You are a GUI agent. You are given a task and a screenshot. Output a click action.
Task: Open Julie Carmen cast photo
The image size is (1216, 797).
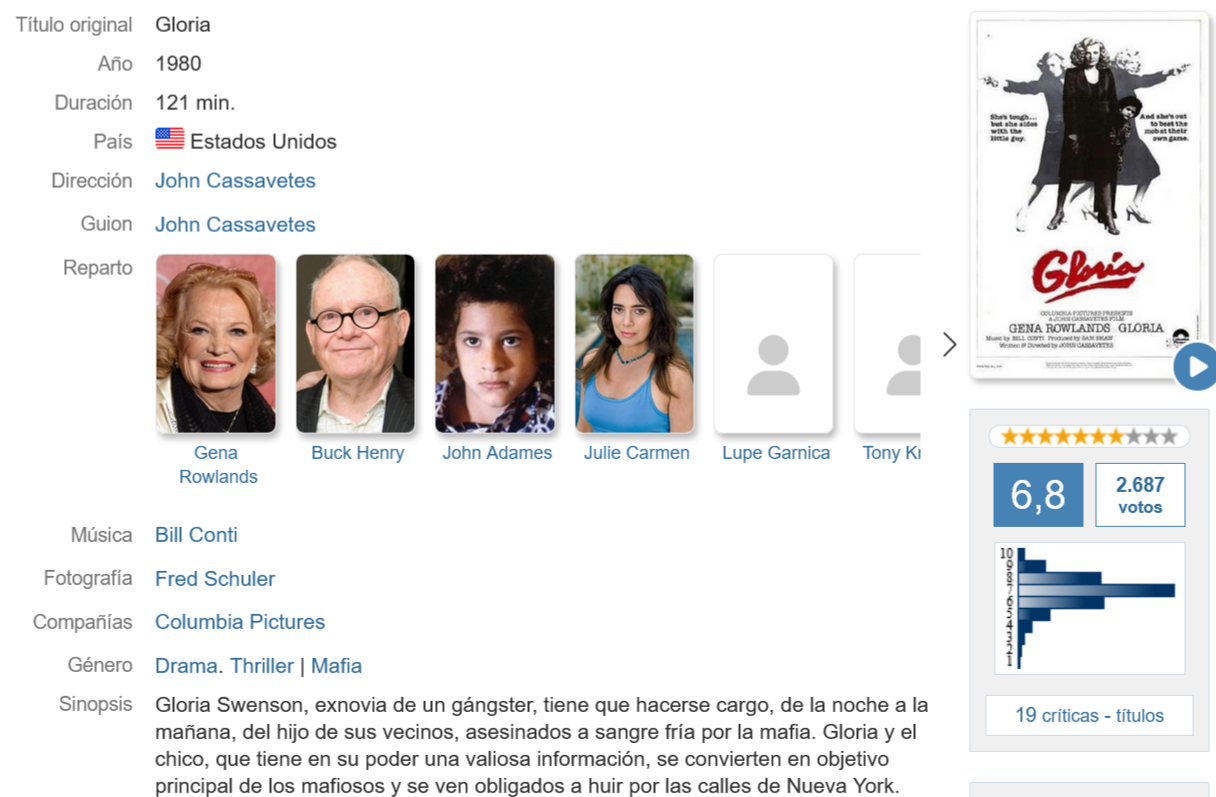634,343
